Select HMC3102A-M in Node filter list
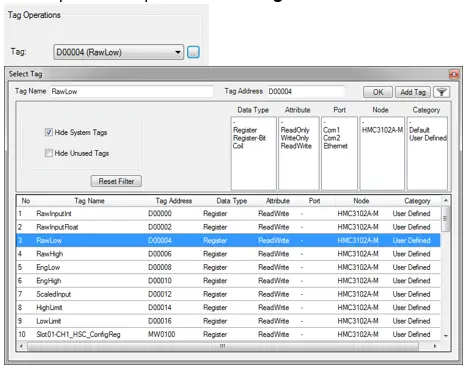 coord(382,130)
